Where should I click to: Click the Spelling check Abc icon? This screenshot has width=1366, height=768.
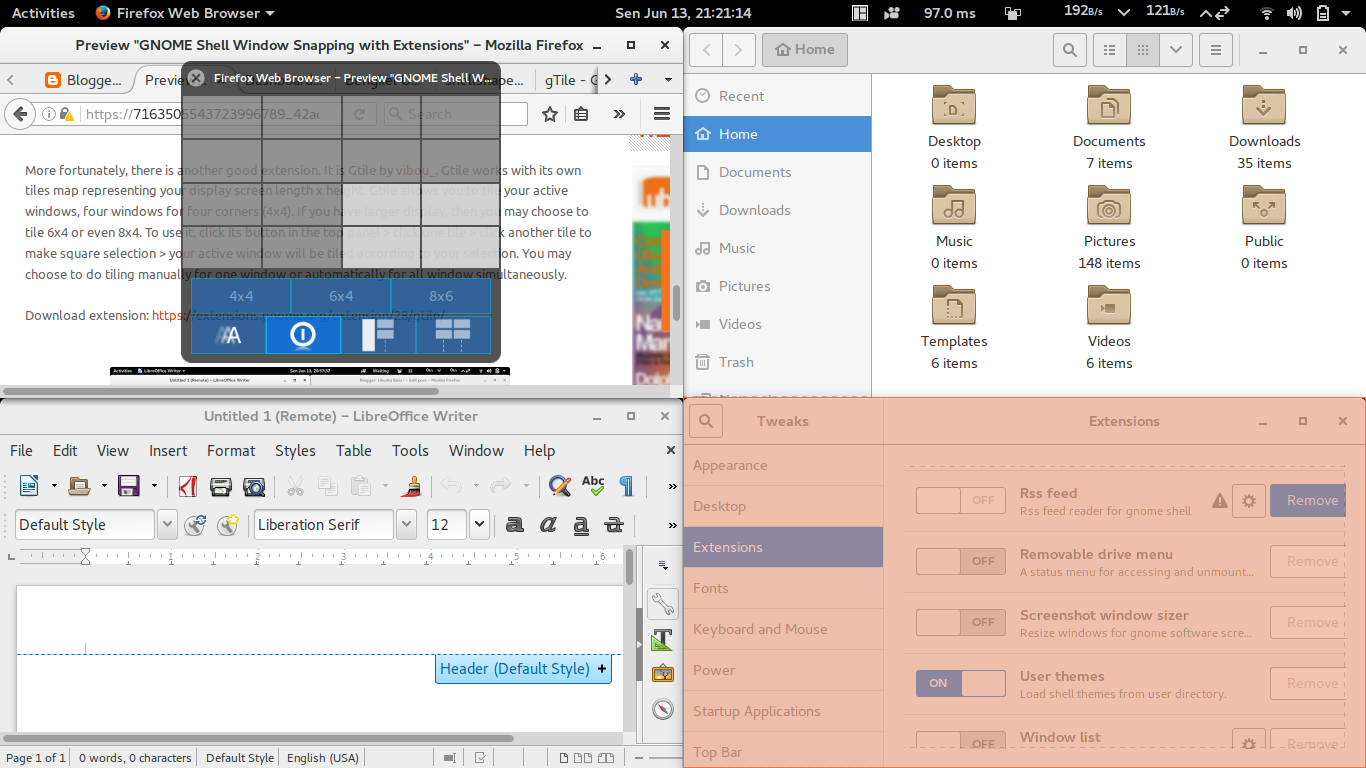[x=593, y=486]
